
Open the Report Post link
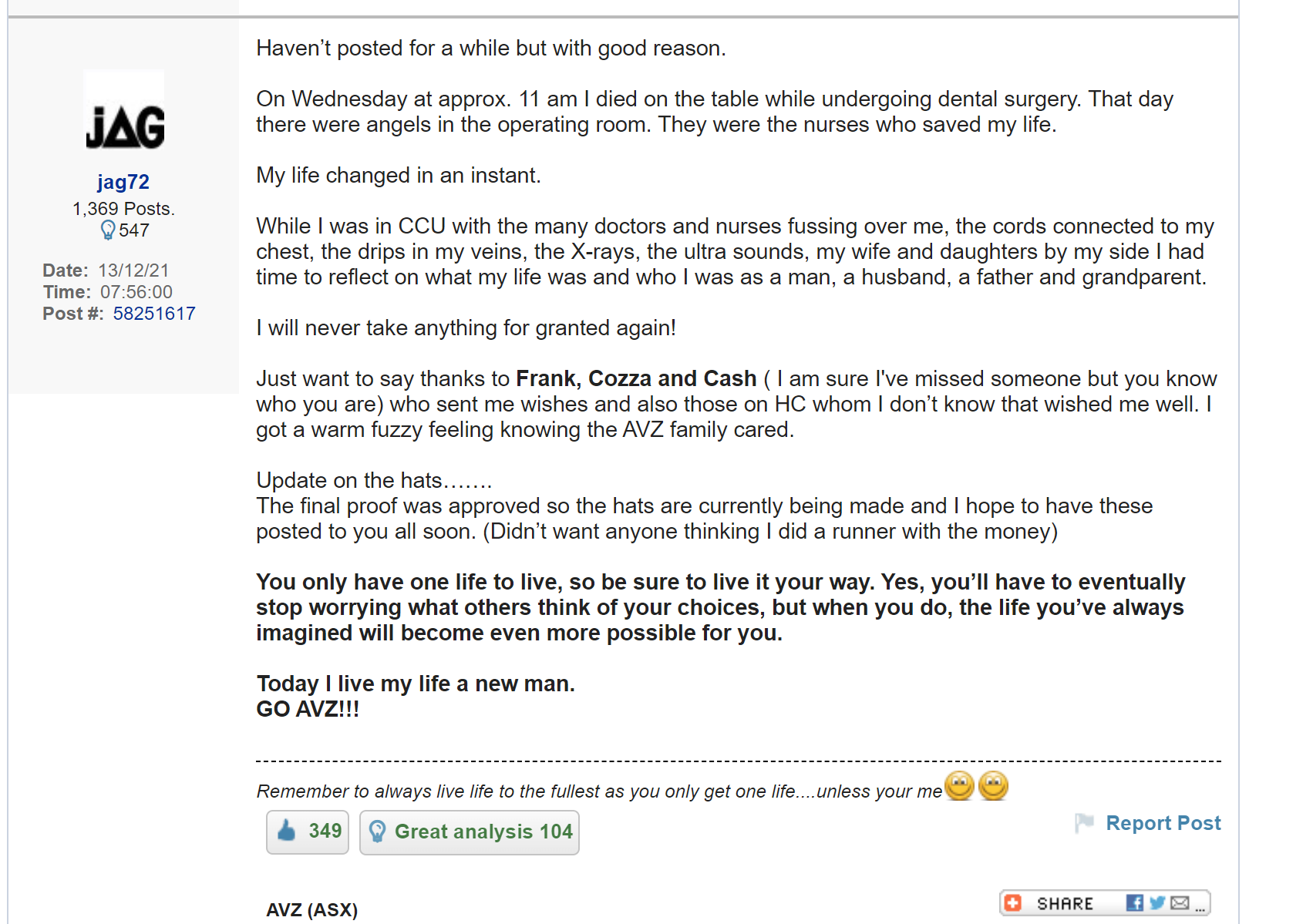1163,823
